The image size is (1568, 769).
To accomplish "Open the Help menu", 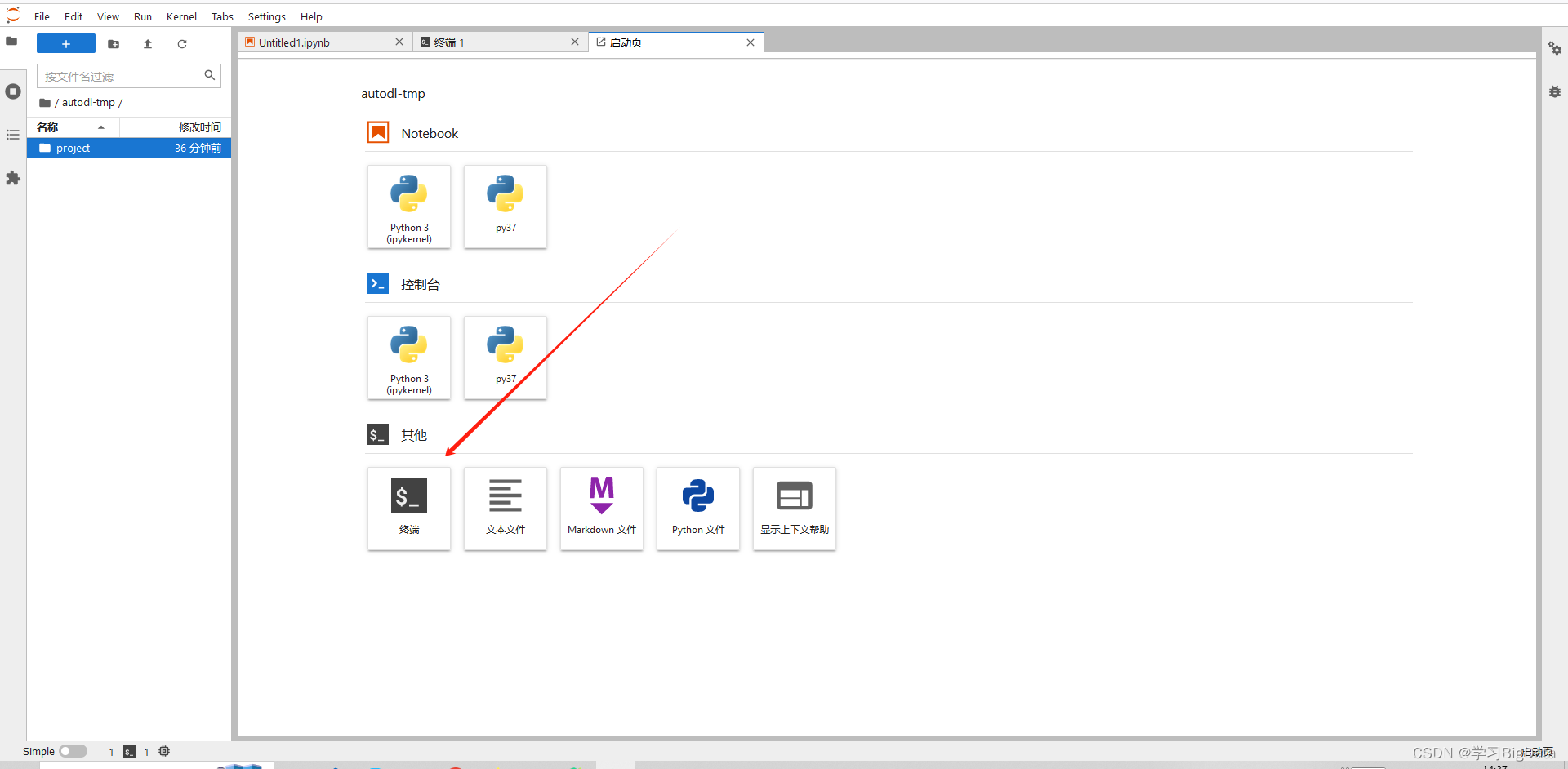I will pyautogui.click(x=311, y=16).
